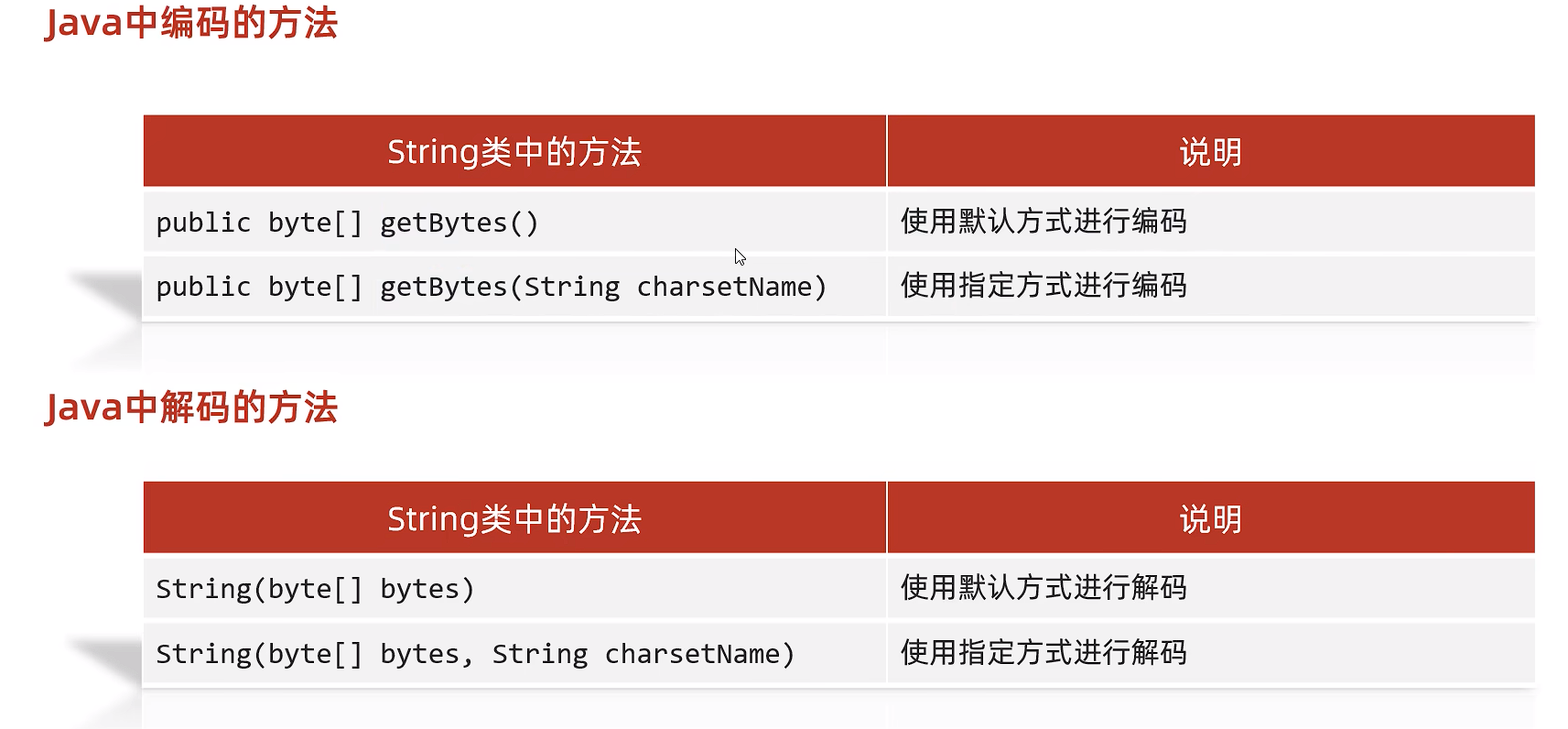Click description "使用指定方式进行编码"

click(1044, 286)
